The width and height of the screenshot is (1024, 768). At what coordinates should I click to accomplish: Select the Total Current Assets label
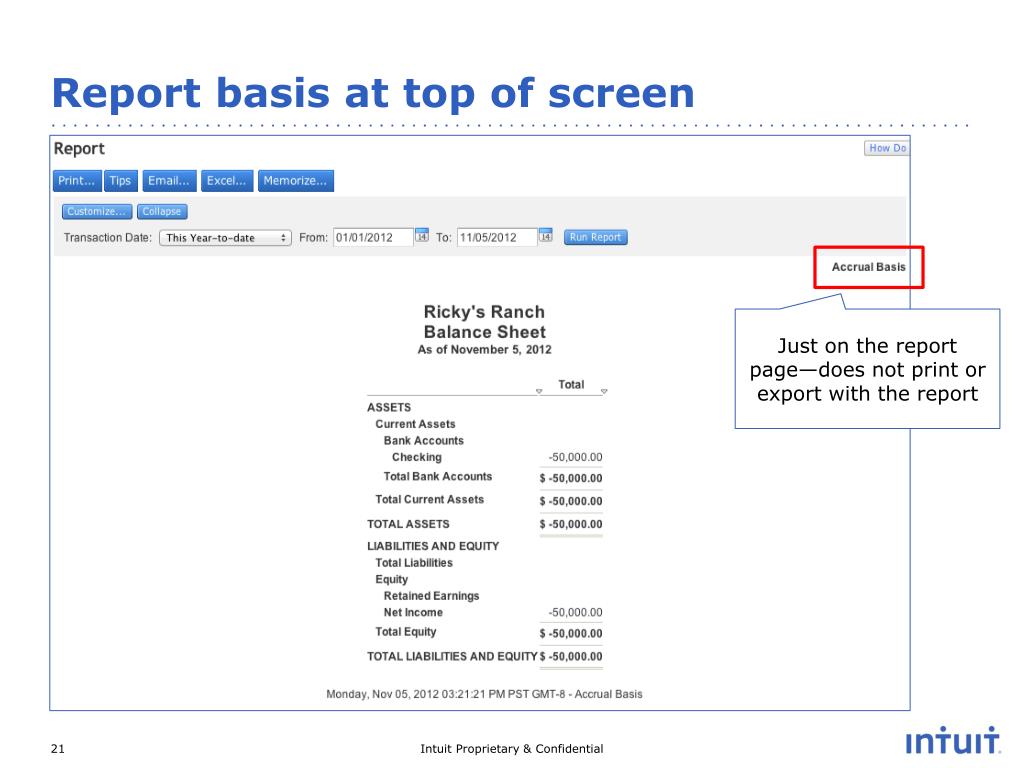(x=430, y=500)
